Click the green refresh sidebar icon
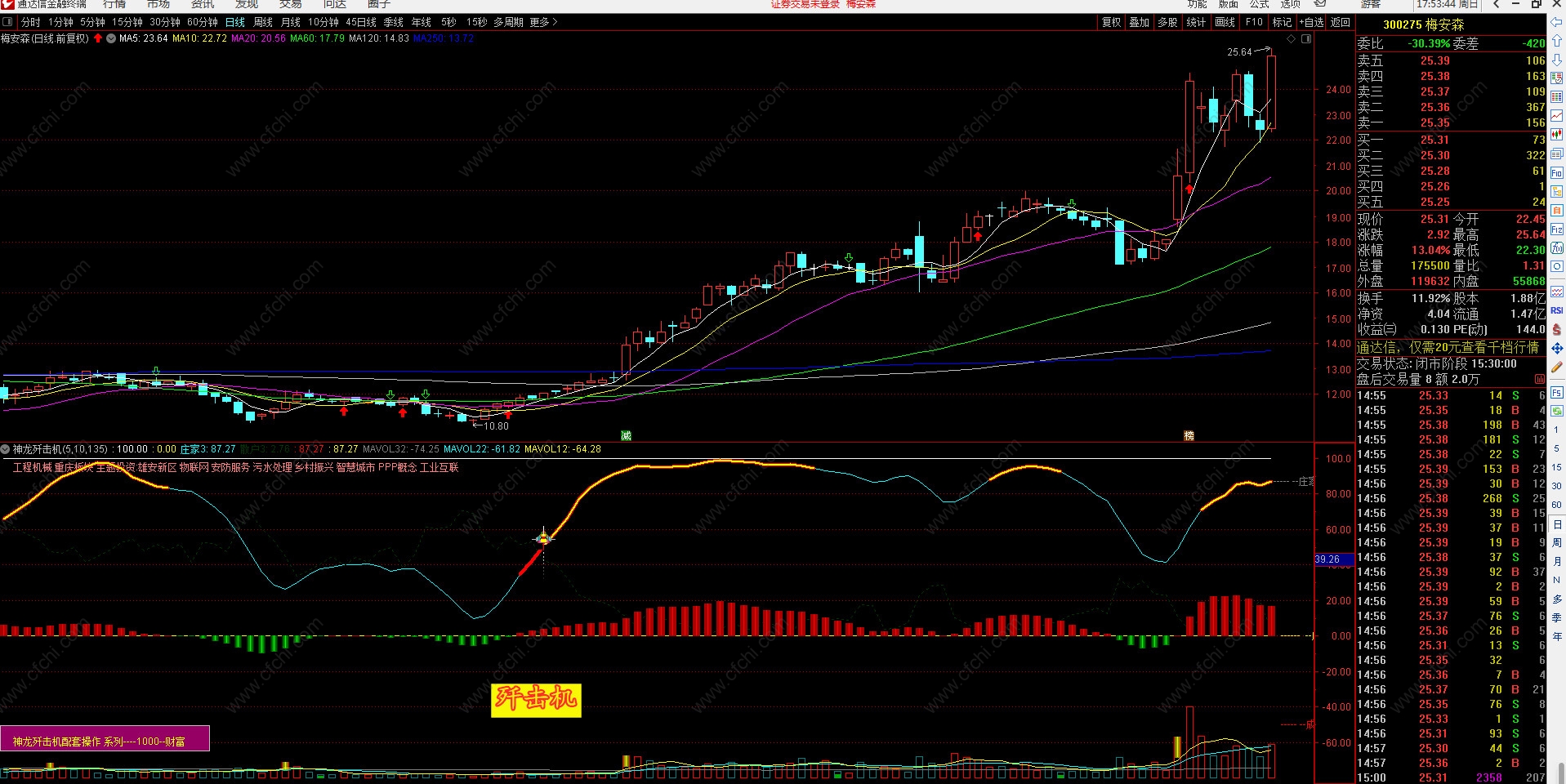 tap(1557, 412)
